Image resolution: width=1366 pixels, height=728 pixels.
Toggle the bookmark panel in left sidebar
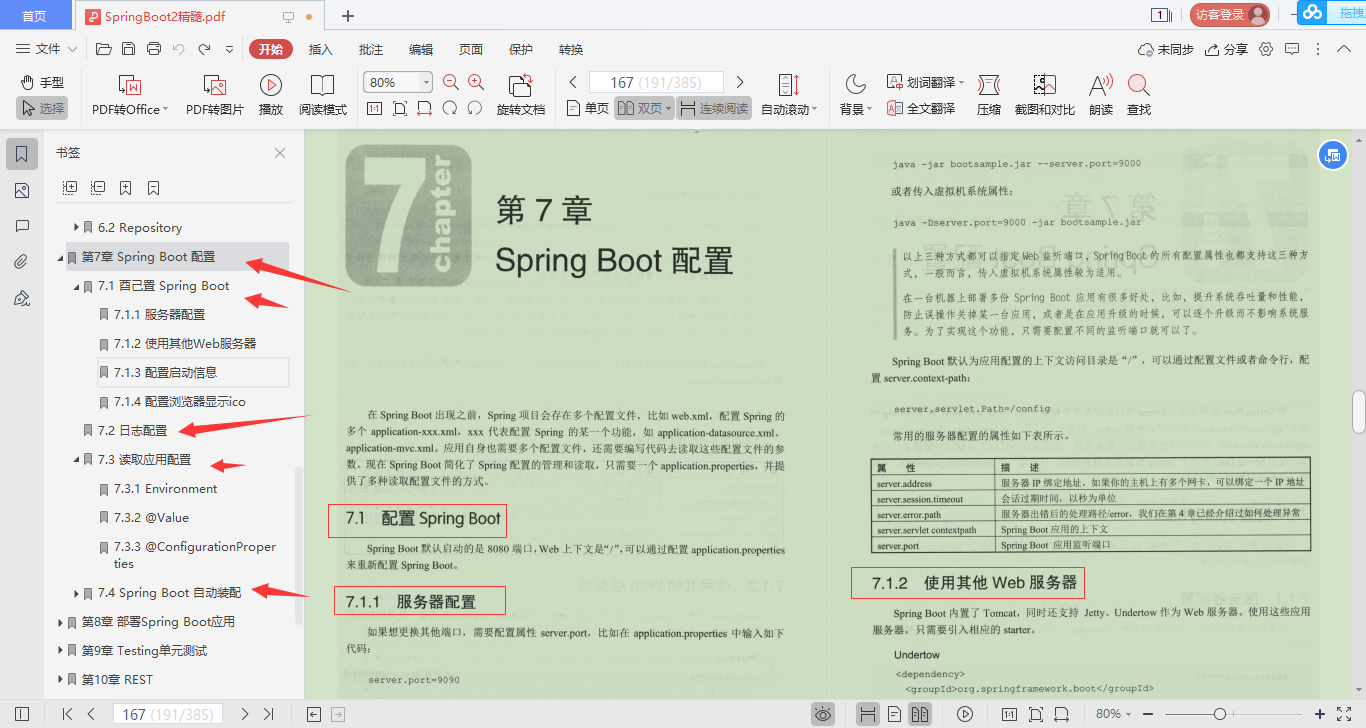(22, 154)
